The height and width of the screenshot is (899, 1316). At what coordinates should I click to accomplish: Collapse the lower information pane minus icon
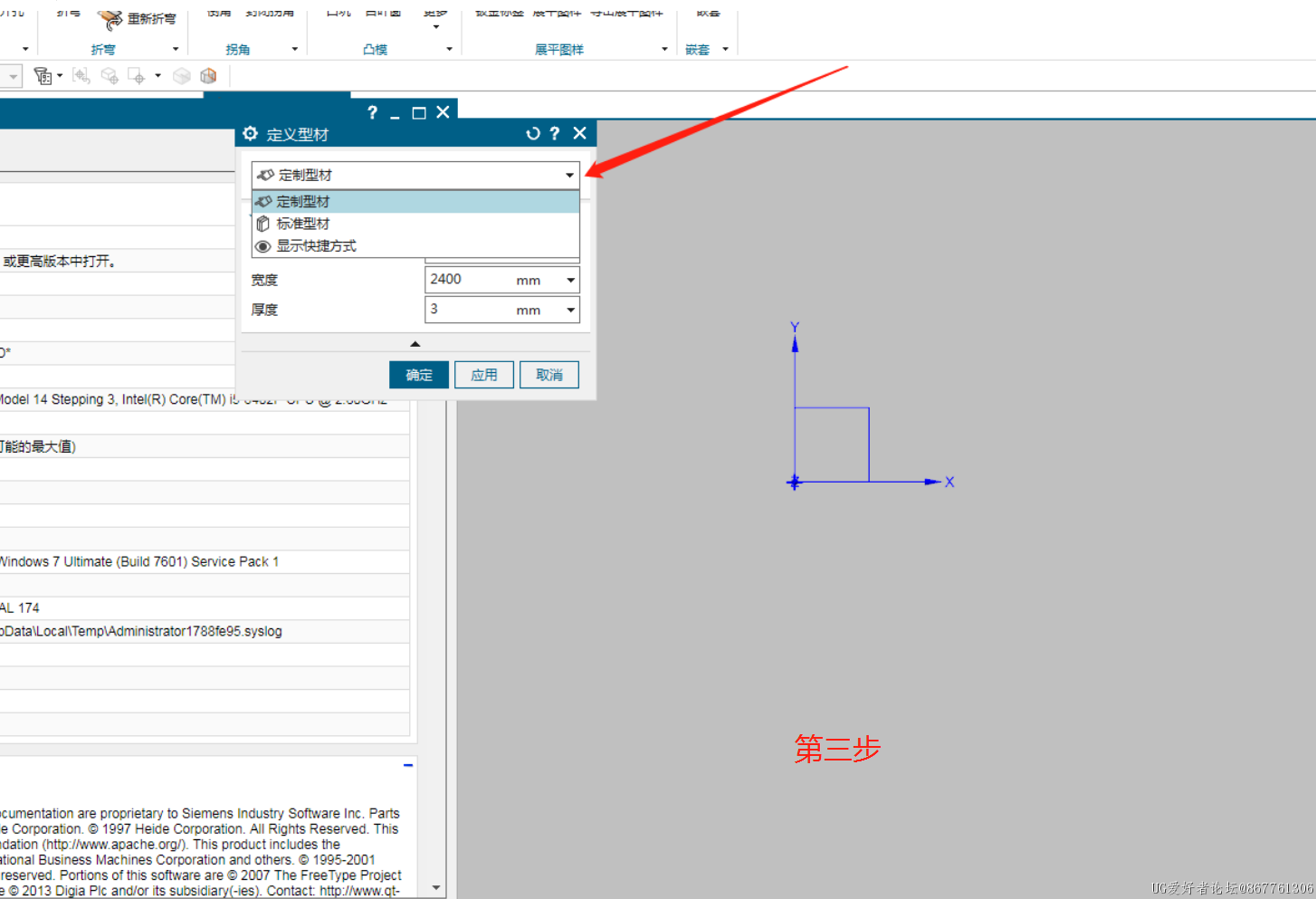(408, 766)
